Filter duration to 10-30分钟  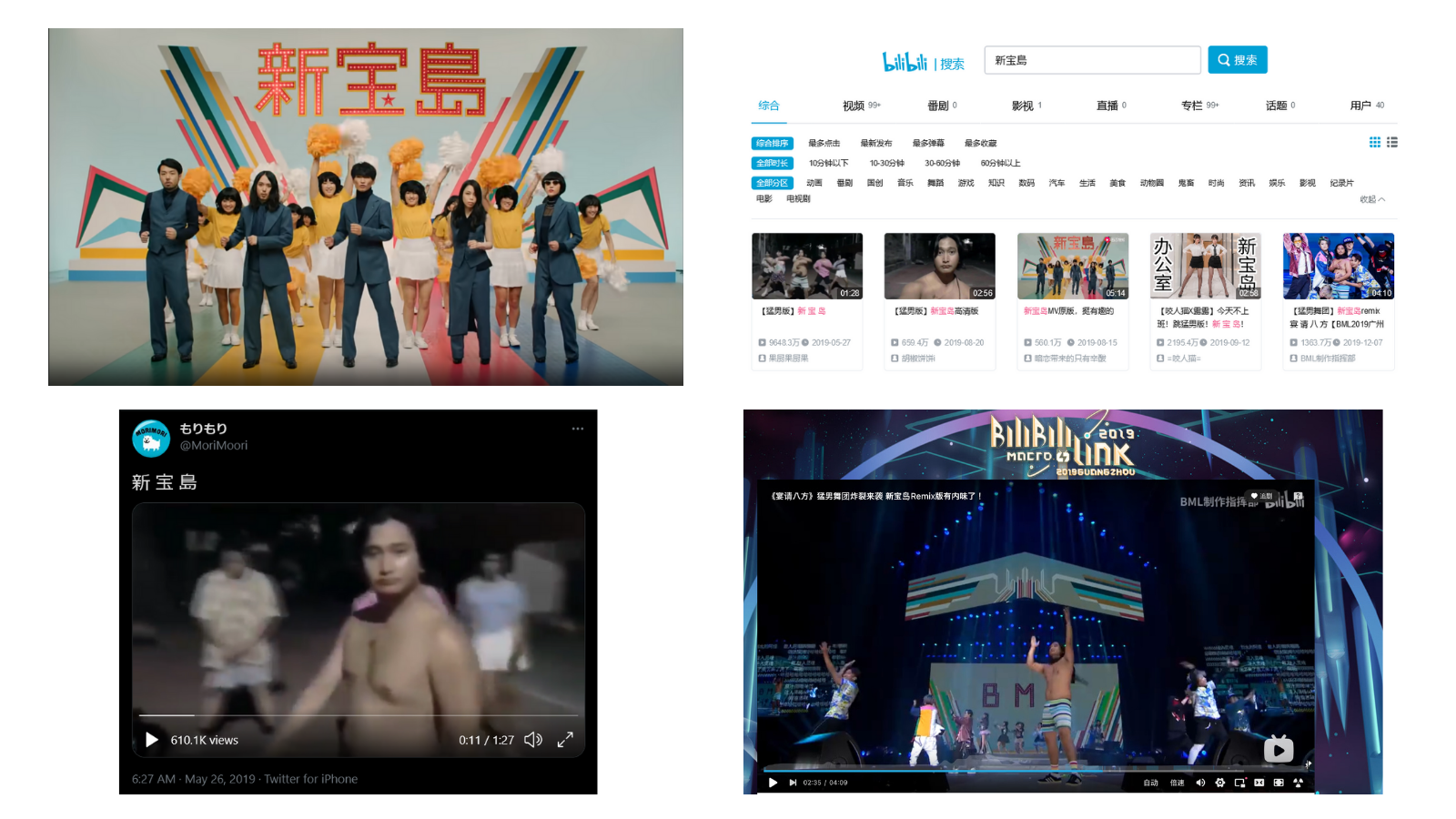tap(886, 163)
